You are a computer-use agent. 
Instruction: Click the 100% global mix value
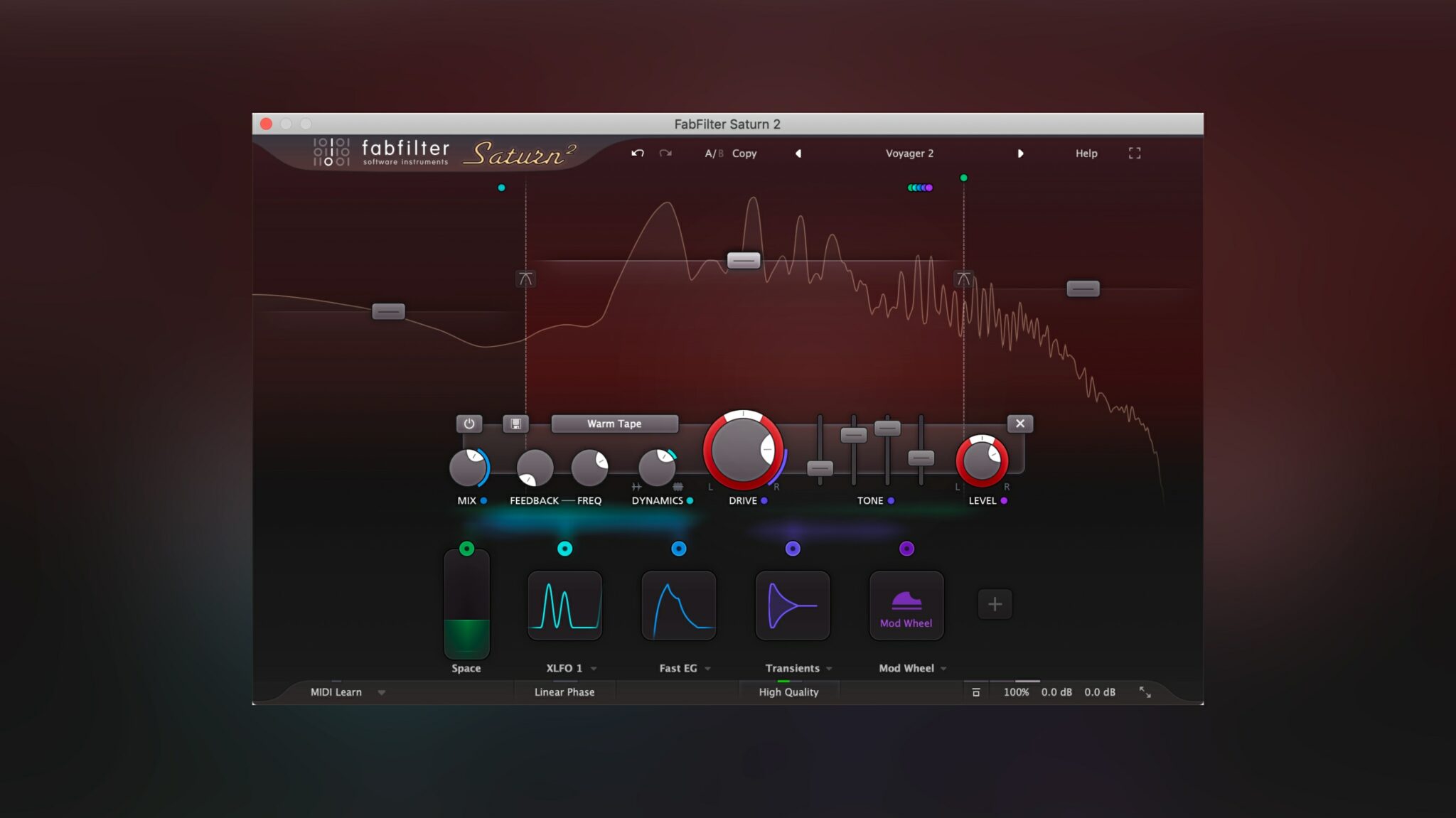(x=1016, y=692)
